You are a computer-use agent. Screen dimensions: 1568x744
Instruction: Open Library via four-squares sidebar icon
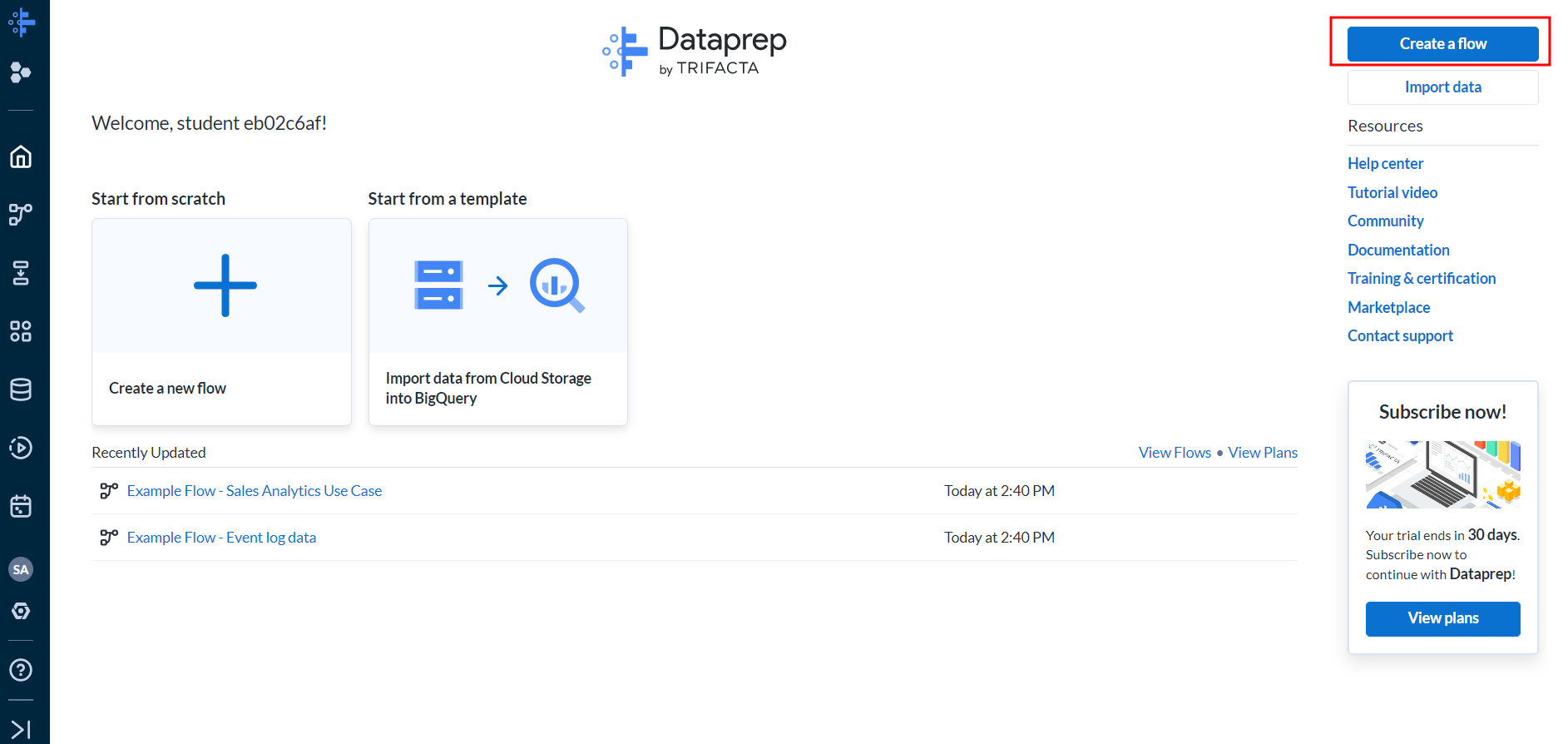(x=21, y=331)
